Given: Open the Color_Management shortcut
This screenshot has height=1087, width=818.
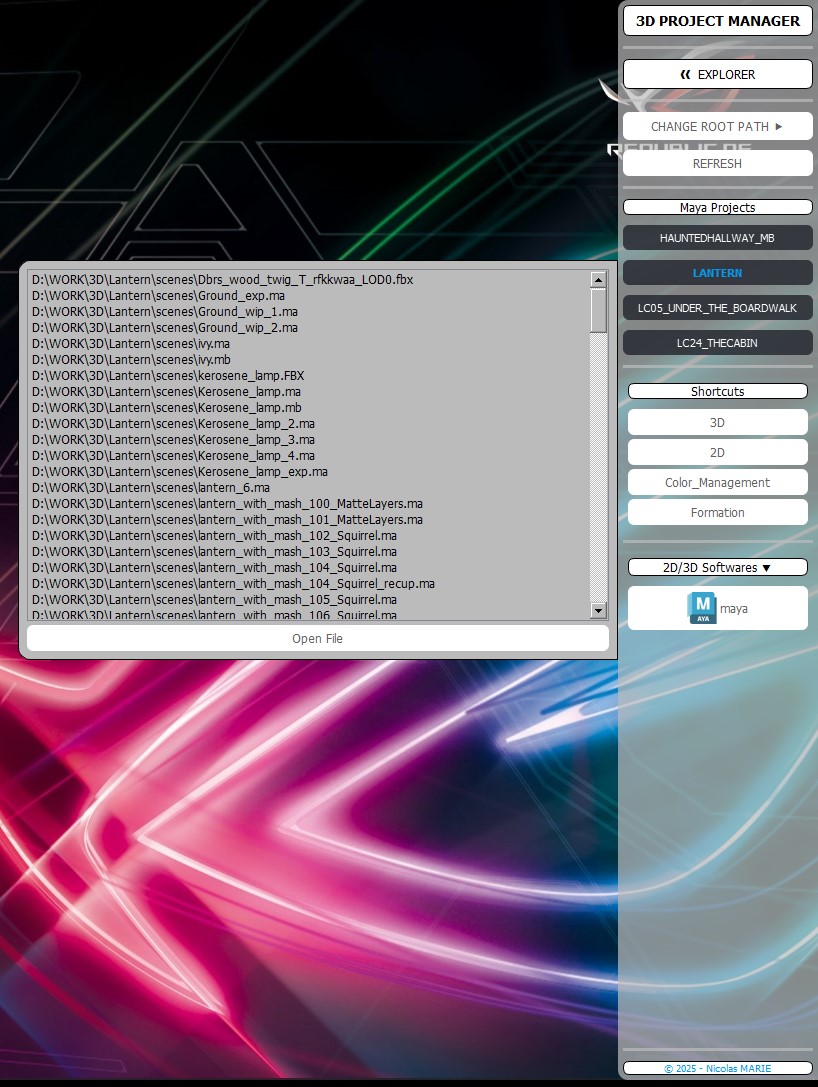Looking at the screenshot, I should point(717,483).
